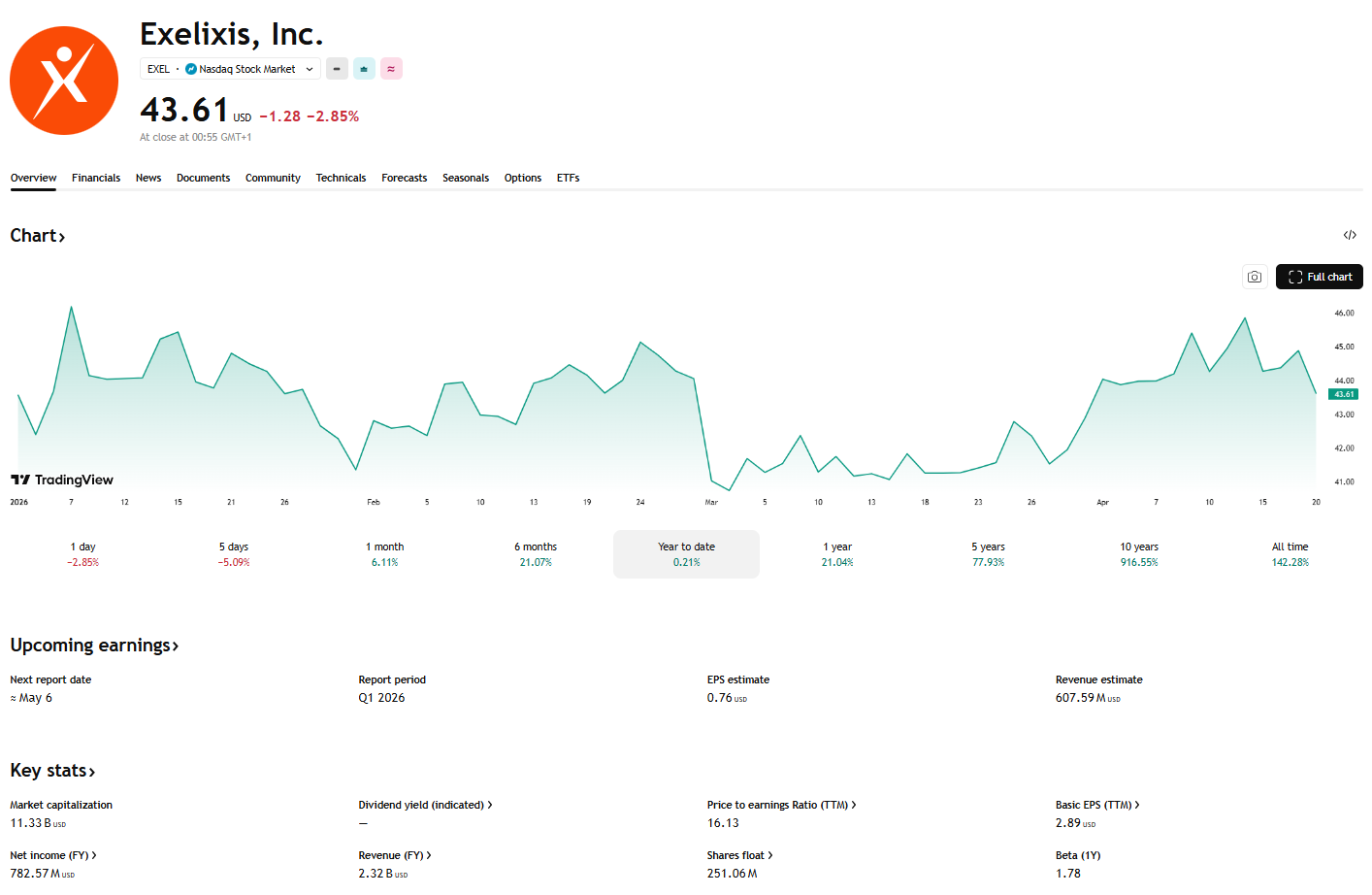Open Revenue (FY) details

point(395,855)
